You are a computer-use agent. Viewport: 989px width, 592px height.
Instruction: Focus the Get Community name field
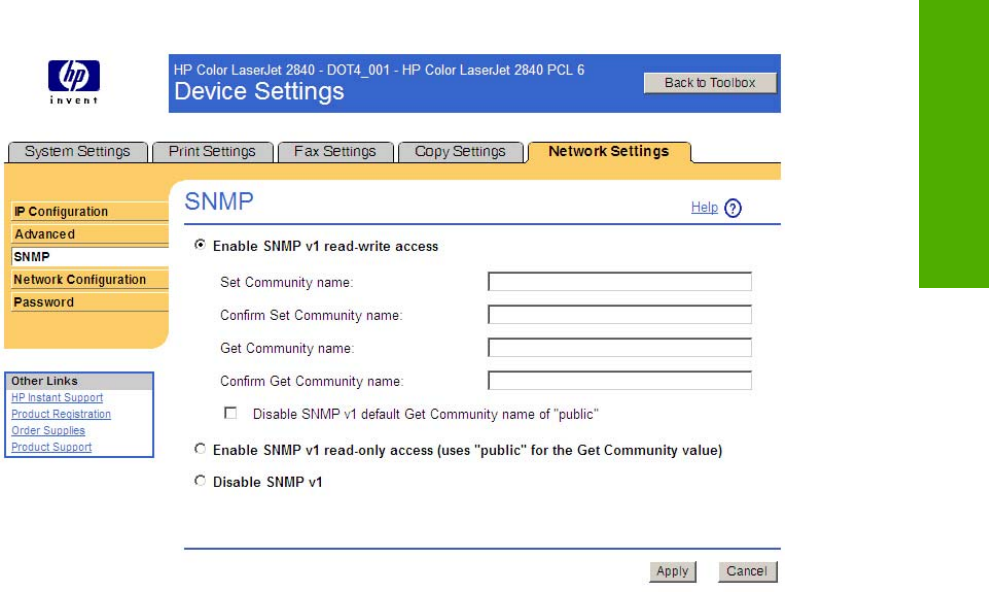tap(620, 347)
